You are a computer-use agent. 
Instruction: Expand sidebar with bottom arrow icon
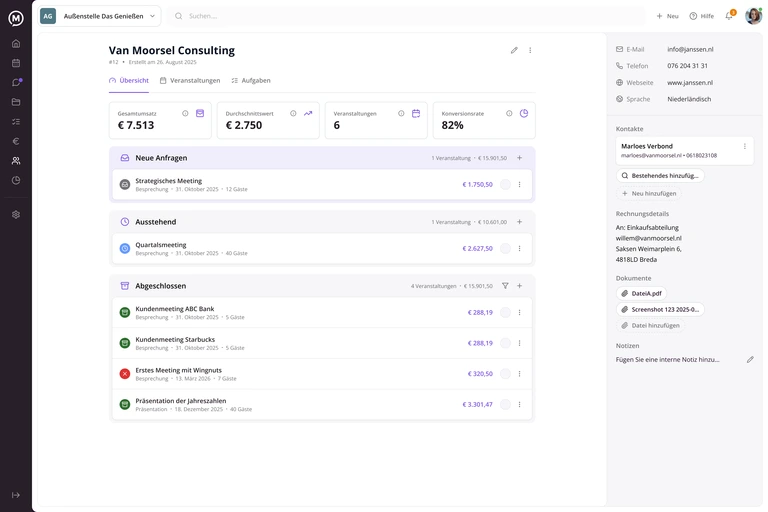click(16, 495)
